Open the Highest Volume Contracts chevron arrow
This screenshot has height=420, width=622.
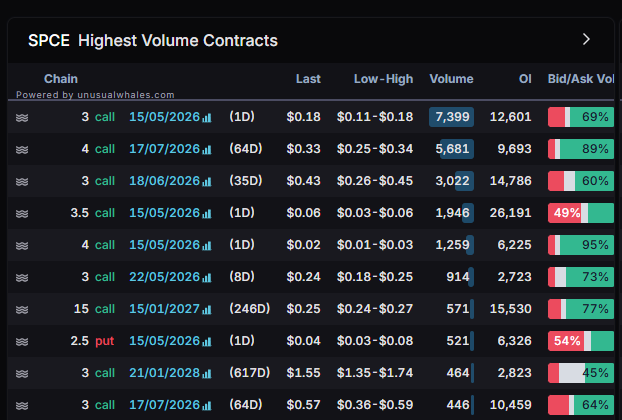(x=586, y=39)
